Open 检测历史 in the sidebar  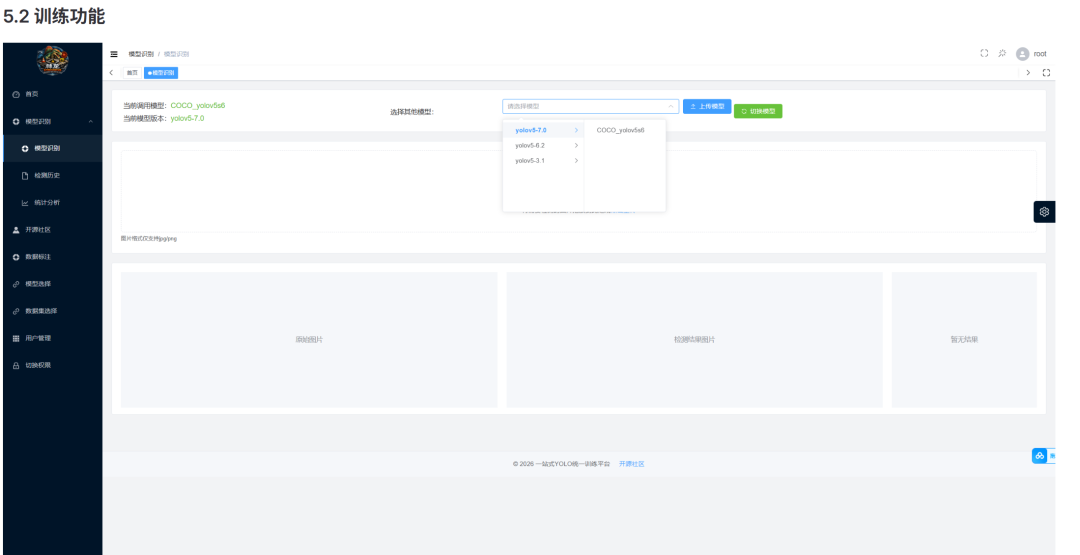coord(52,176)
